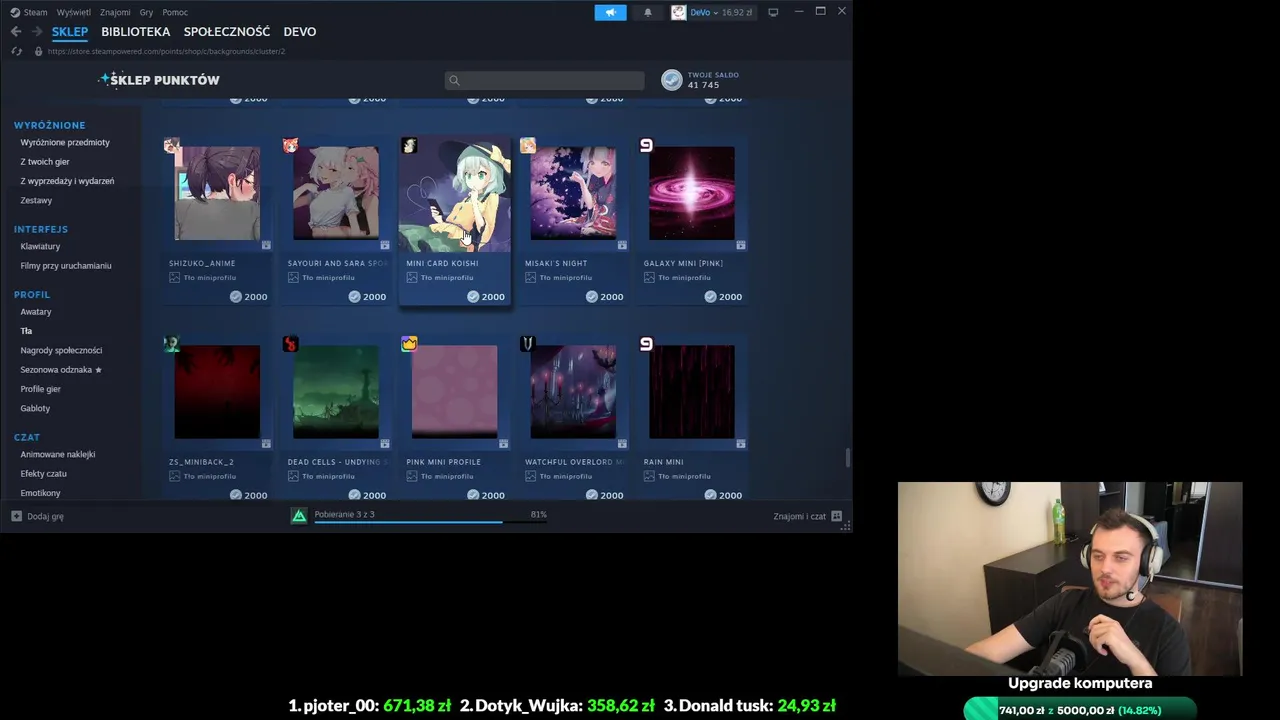Open the notifications bell
The width and height of the screenshot is (1280, 720).
(x=647, y=12)
